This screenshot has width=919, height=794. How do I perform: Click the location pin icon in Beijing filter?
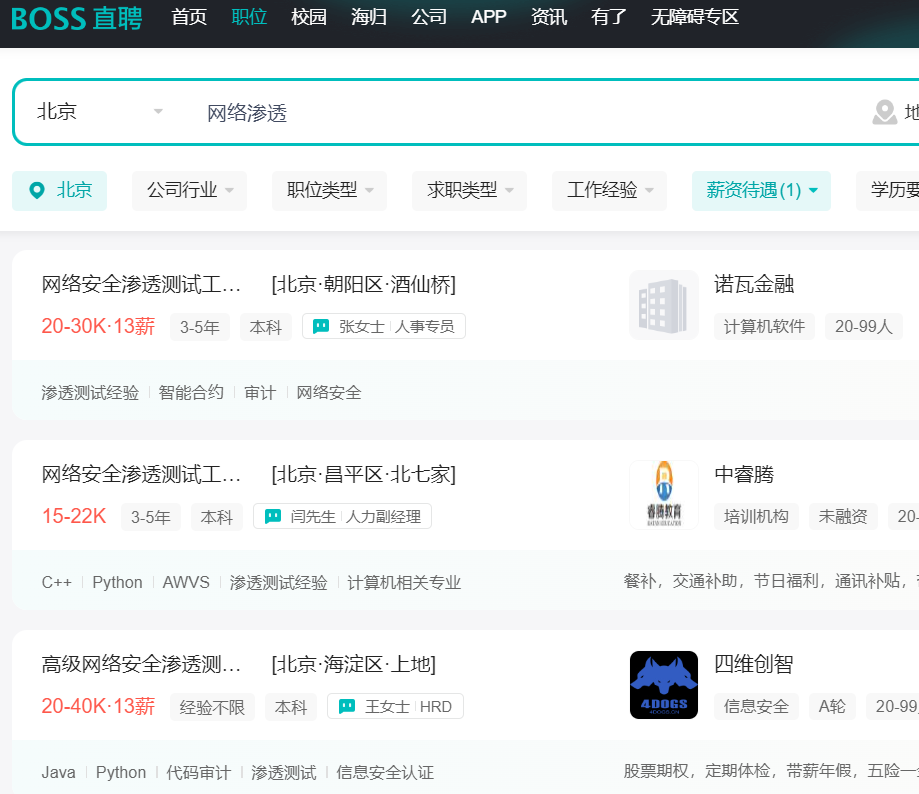coord(37,190)
